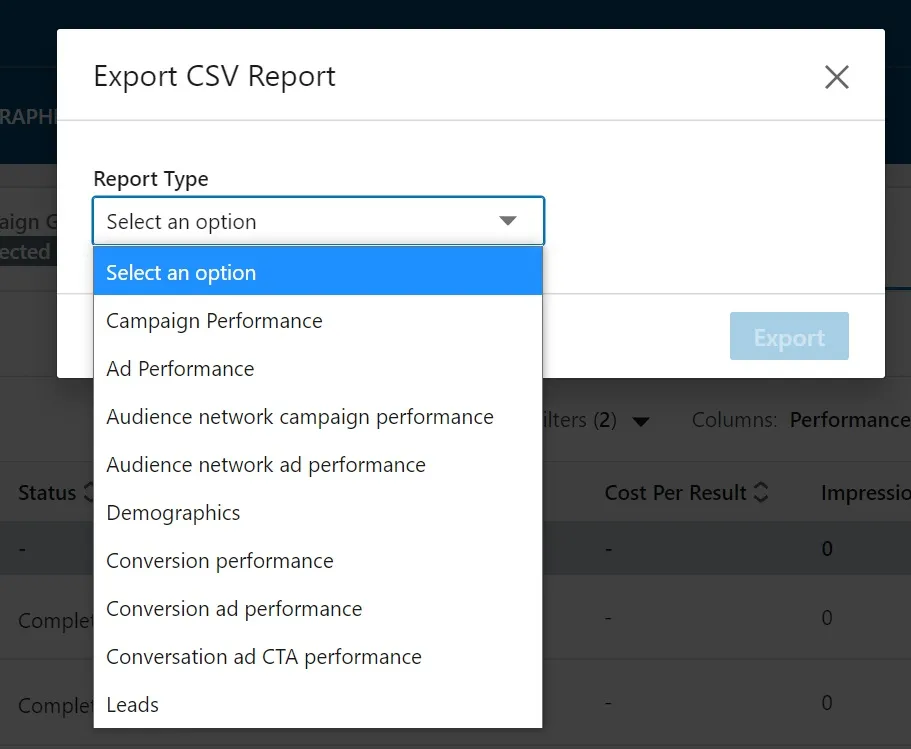Click the Report Type dropdown arrow
The width and height of the screenshot is (911, 749).
(x=508, y=221)
